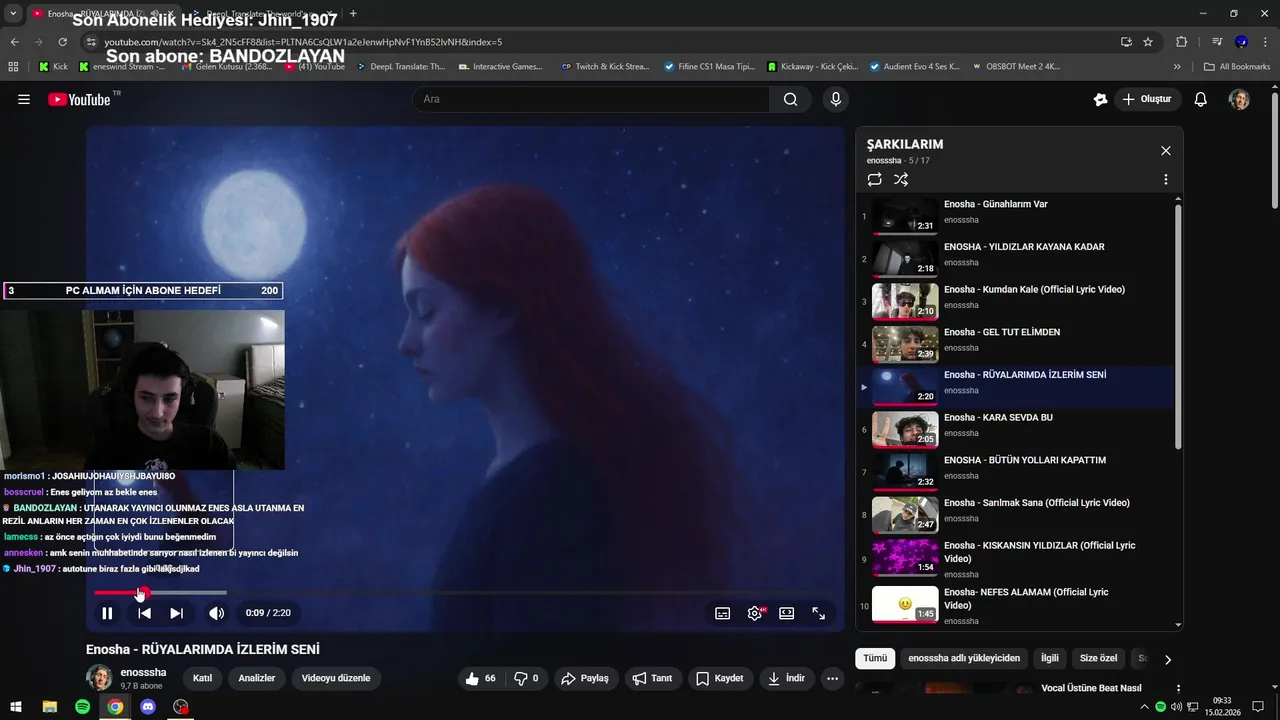Seek on the video progress bar
Image resolution: width=1280 pixels, height=720 pixels.
click(465, 593)
